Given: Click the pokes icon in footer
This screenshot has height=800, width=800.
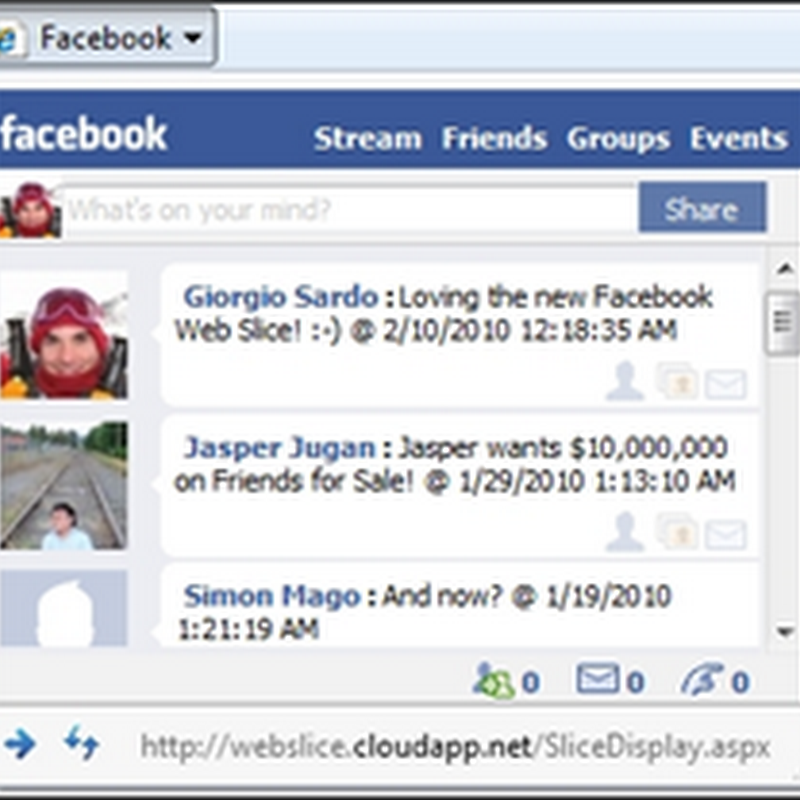Looking at the screenshot, I should point(703,679).
